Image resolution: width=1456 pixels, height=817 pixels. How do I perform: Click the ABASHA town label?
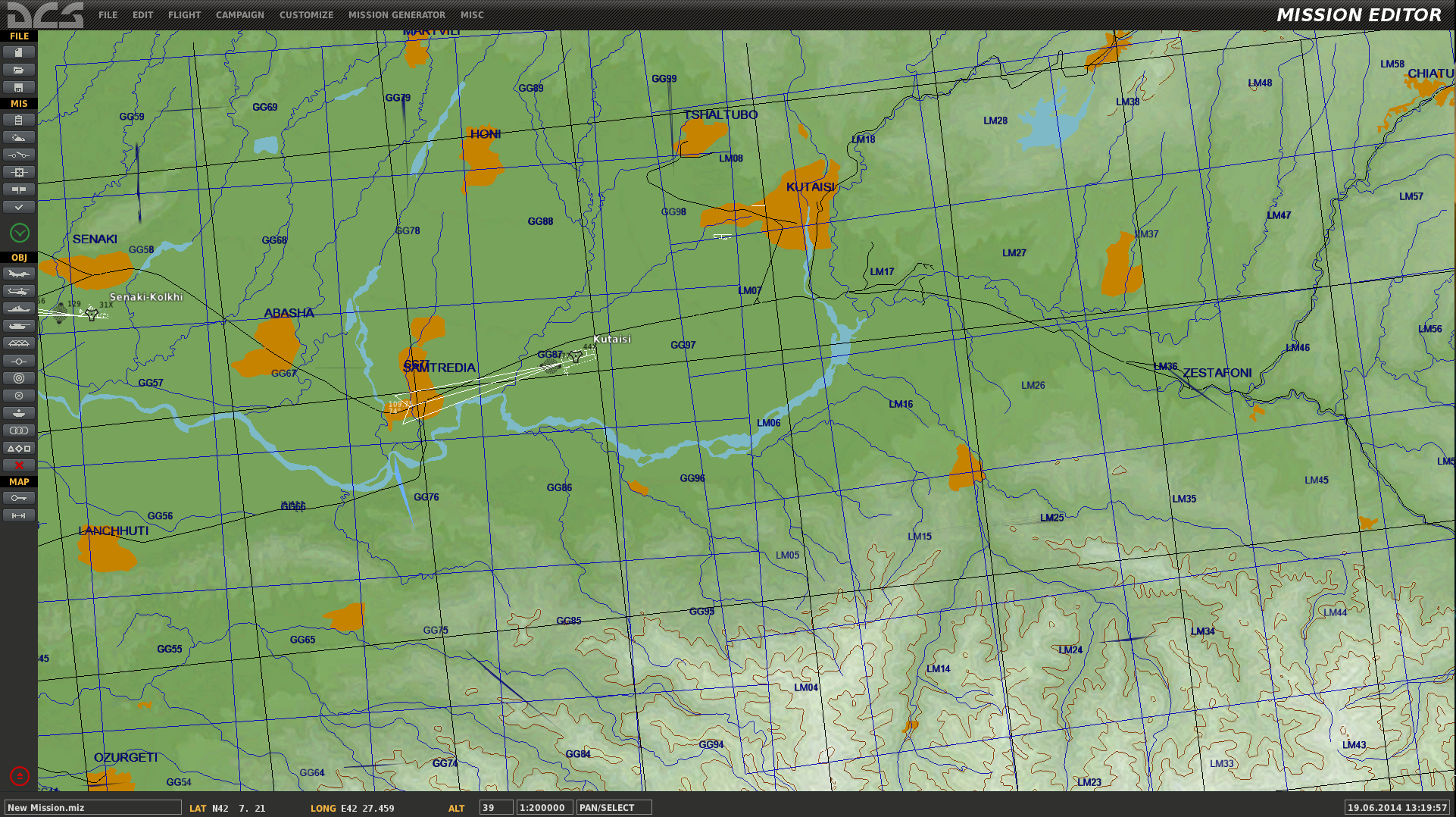tap(289, 313)
